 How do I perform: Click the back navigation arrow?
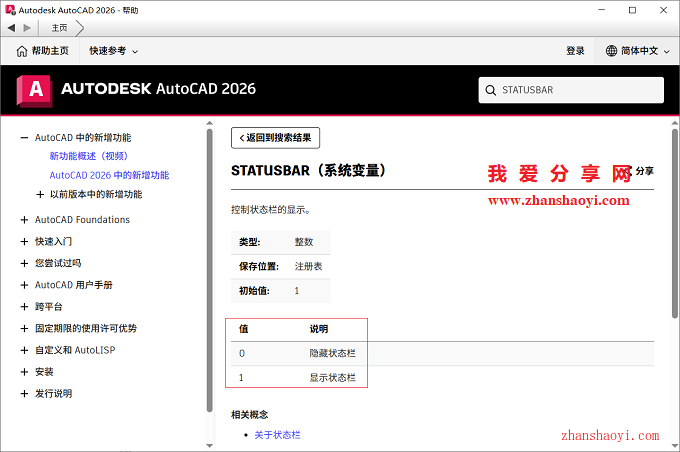click(11, 28)
